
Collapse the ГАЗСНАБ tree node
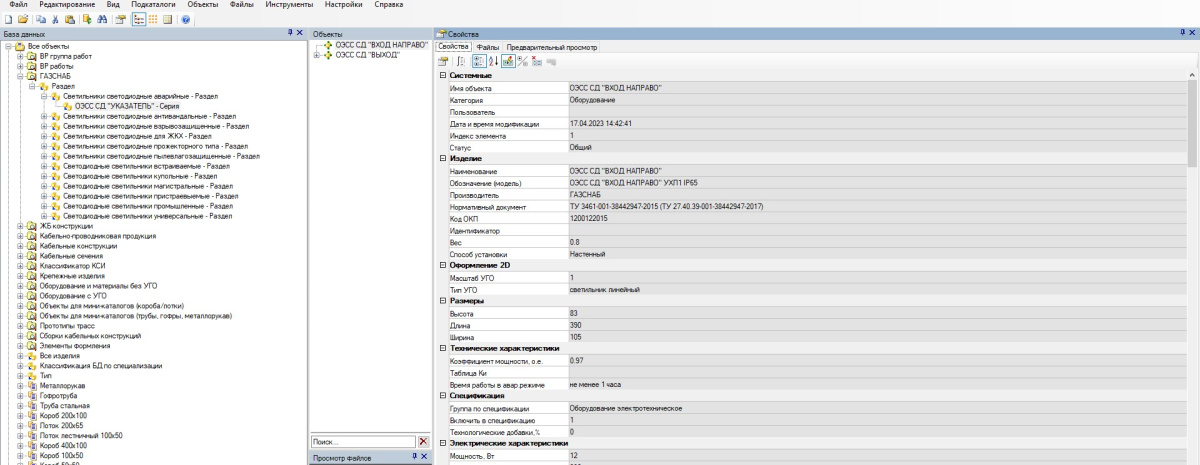[x=20, y=75]
